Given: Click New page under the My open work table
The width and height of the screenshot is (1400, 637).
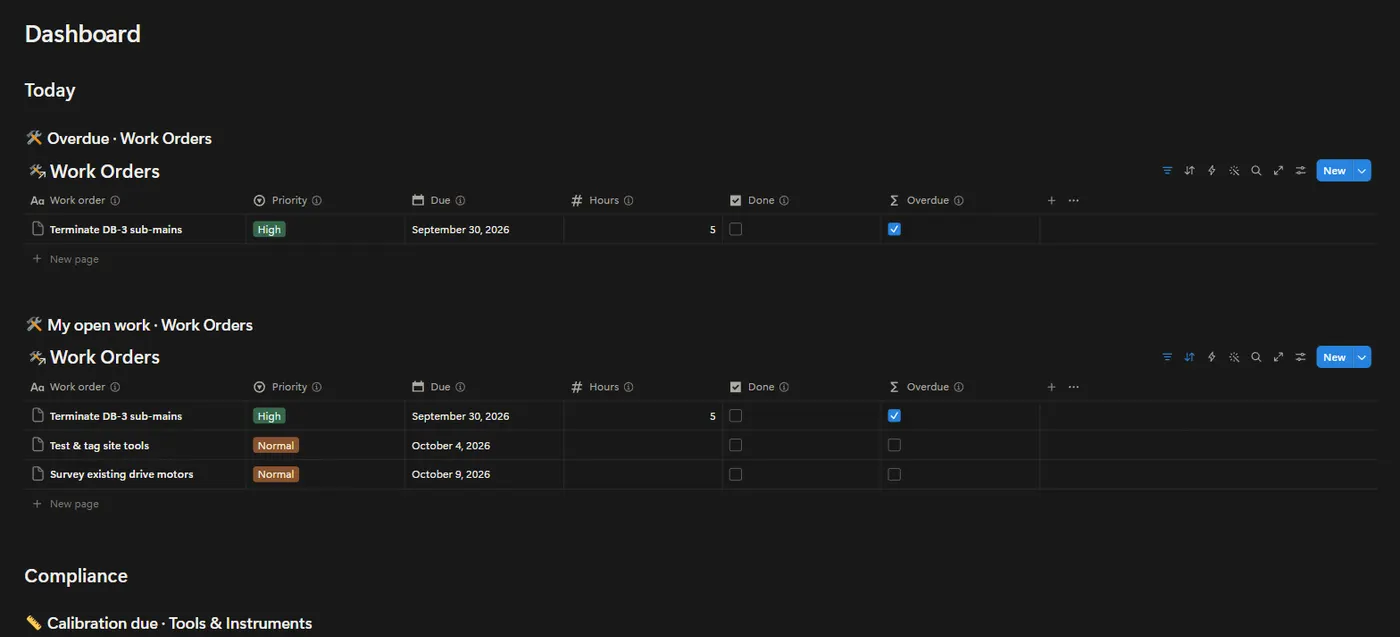Looking at the screenshot, I should pos(65,504).
